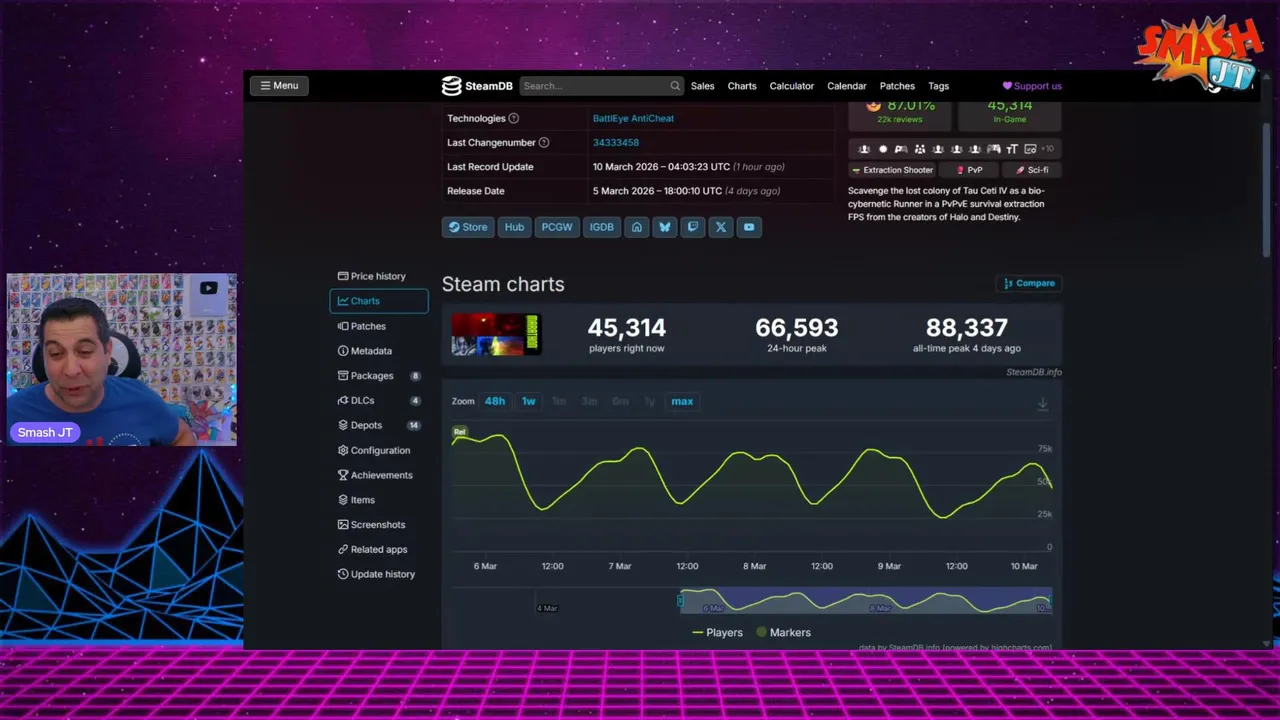This screenshot has height=720, width=1280.
Task: Open the Hub button
Action: pos(514,227)
